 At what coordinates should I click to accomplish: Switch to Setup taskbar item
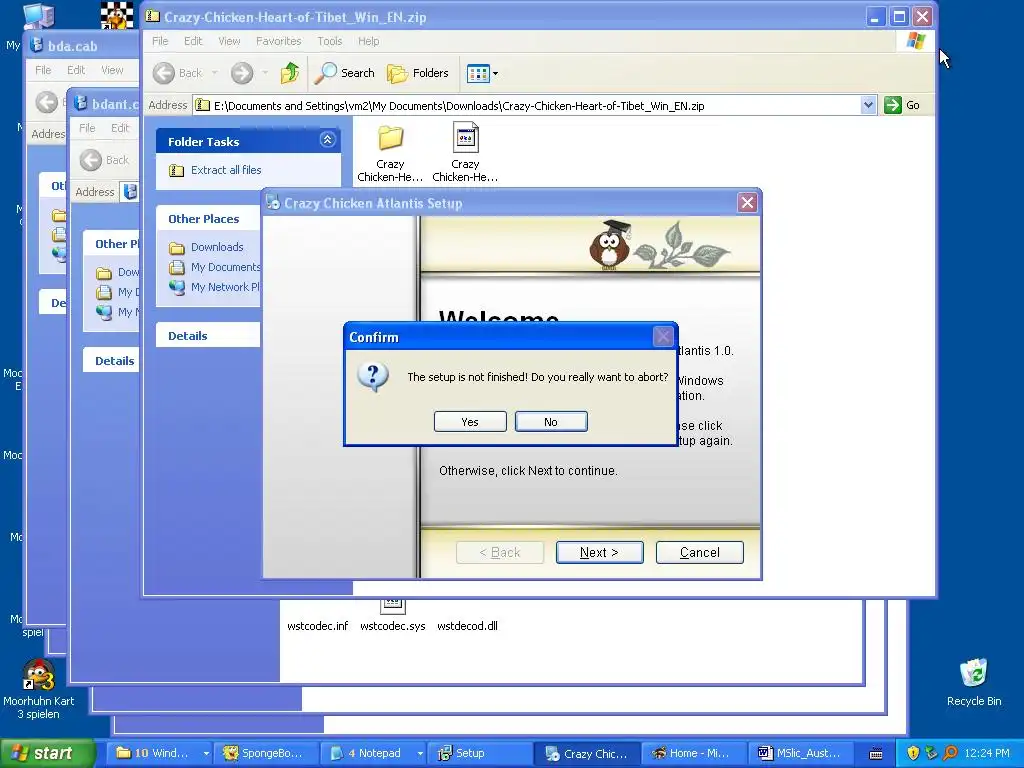click(478, 754)
